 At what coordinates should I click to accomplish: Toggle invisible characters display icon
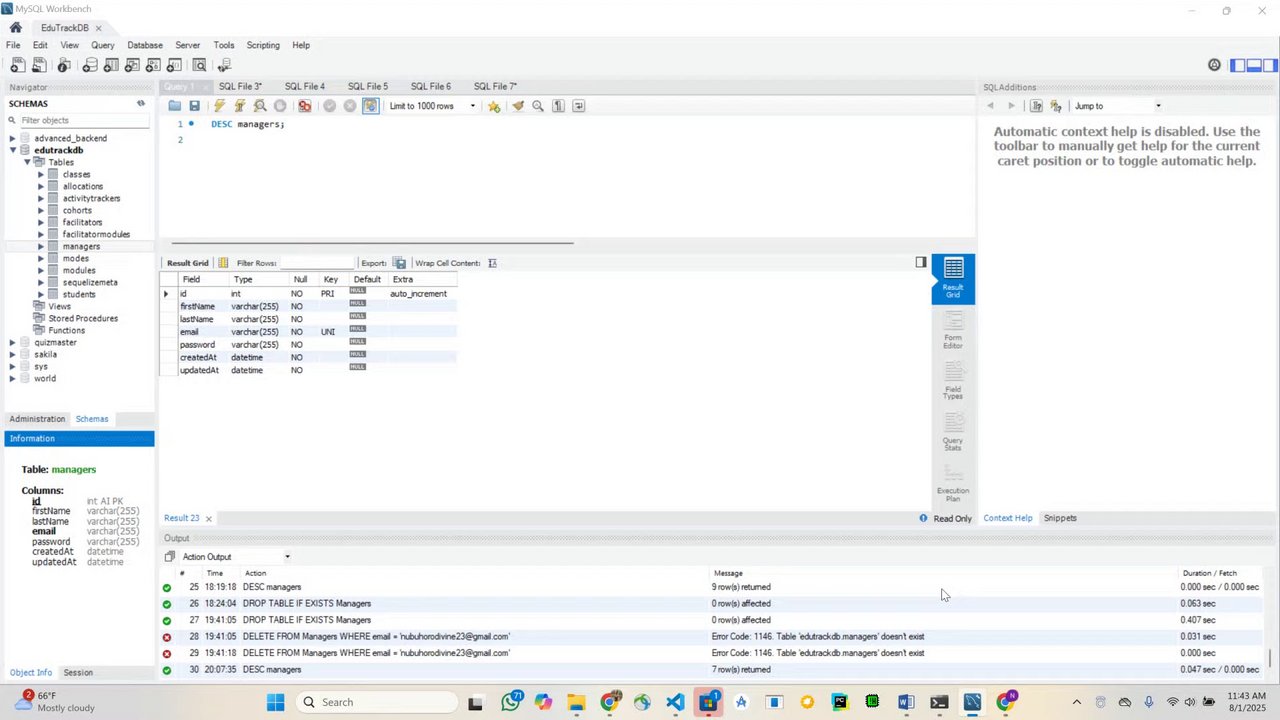(x=558, y=106)
